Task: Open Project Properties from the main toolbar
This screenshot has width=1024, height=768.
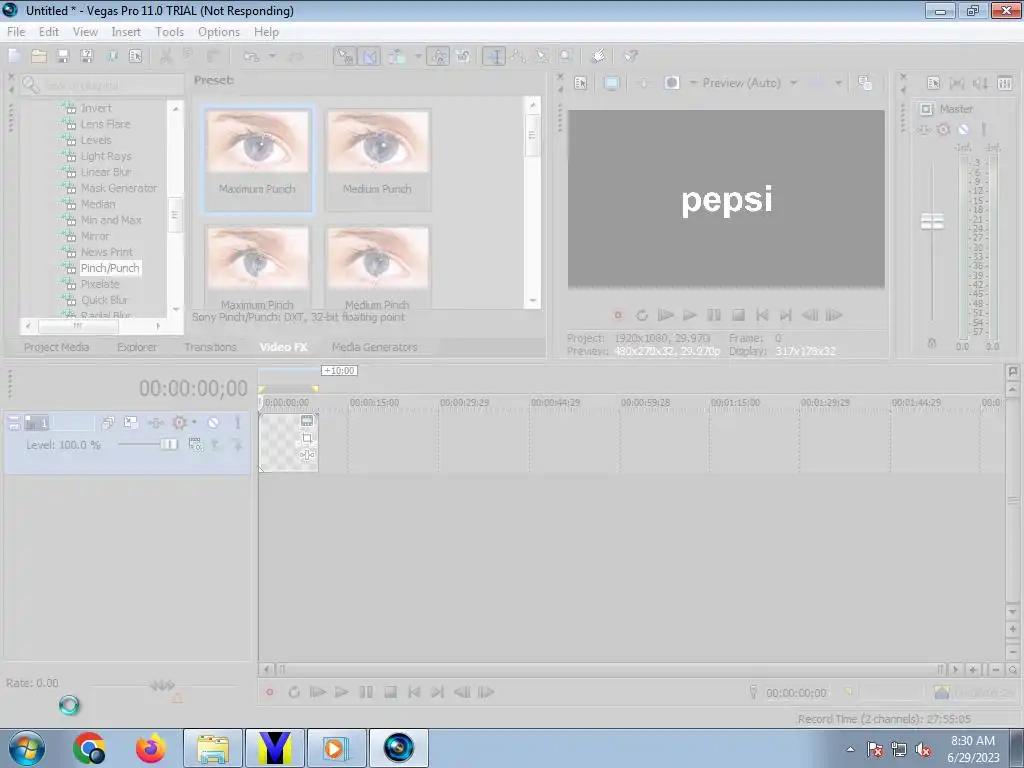Action: (x=135, y=56)
